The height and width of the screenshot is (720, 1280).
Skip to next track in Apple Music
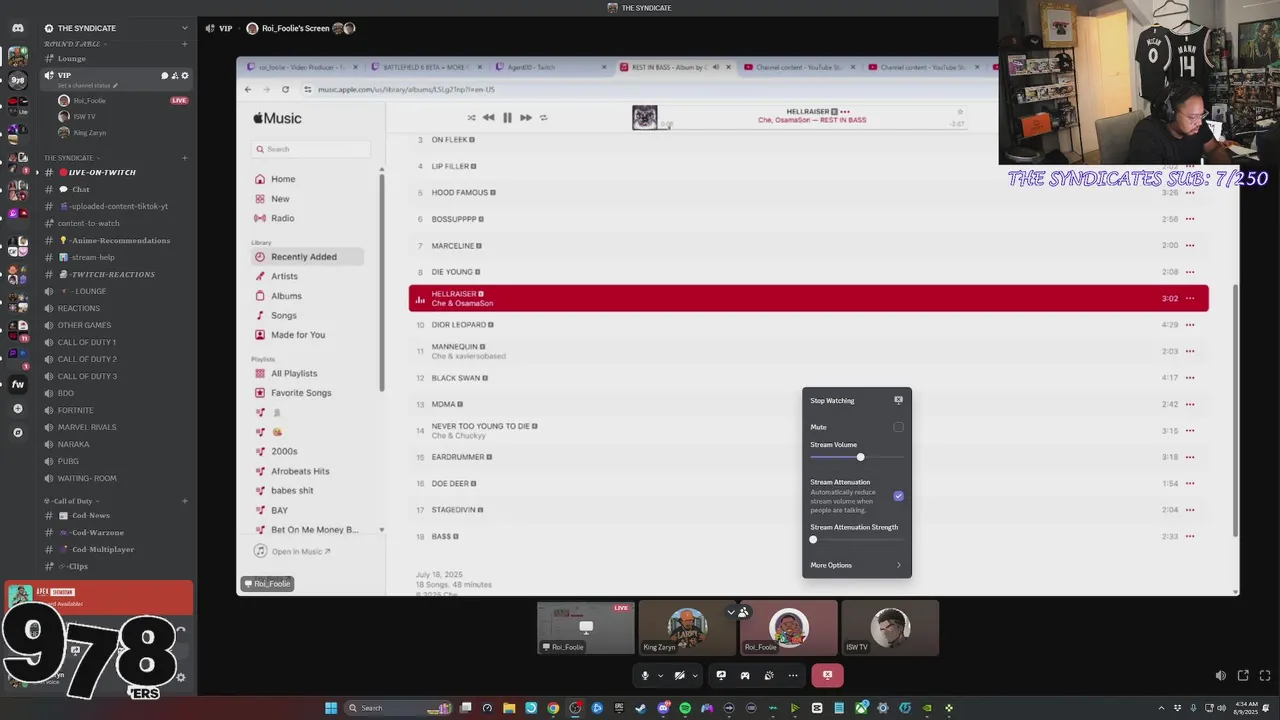[525, 117]
